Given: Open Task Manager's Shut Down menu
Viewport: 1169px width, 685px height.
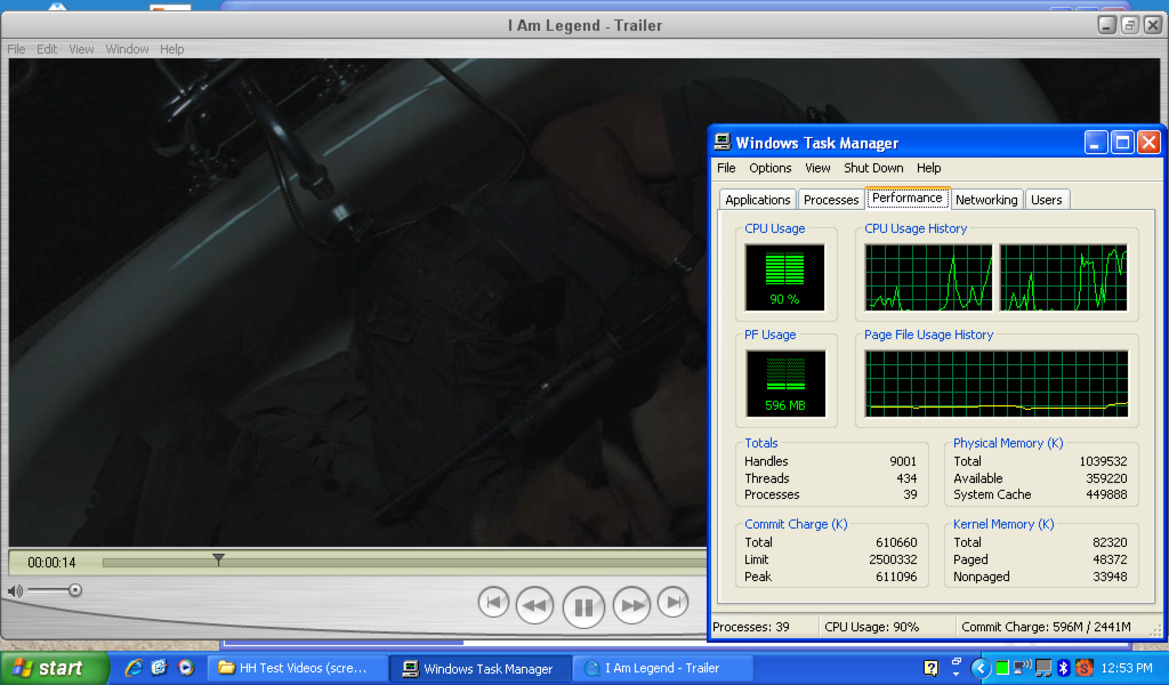Looking at the screenshot, I should pyautogui.click(x=873, y=168).
